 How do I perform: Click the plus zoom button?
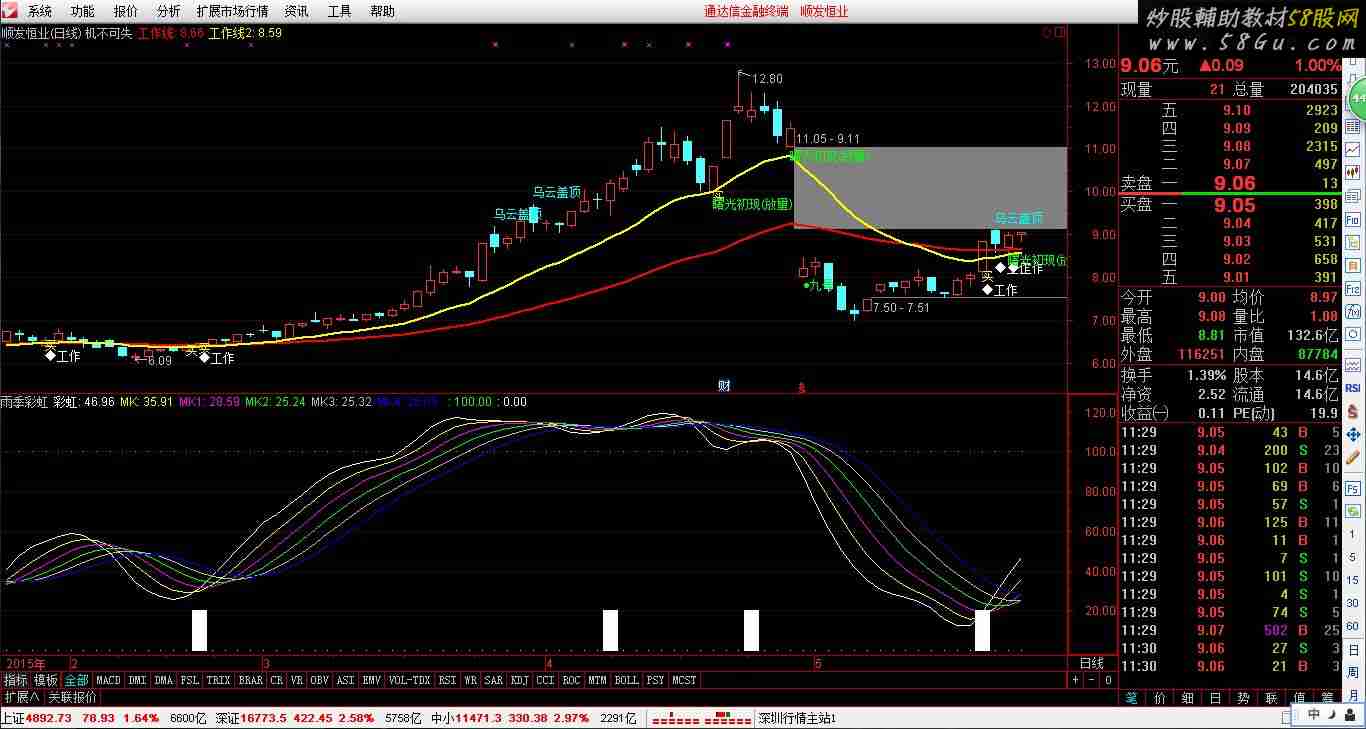(x=1076, y=680)
